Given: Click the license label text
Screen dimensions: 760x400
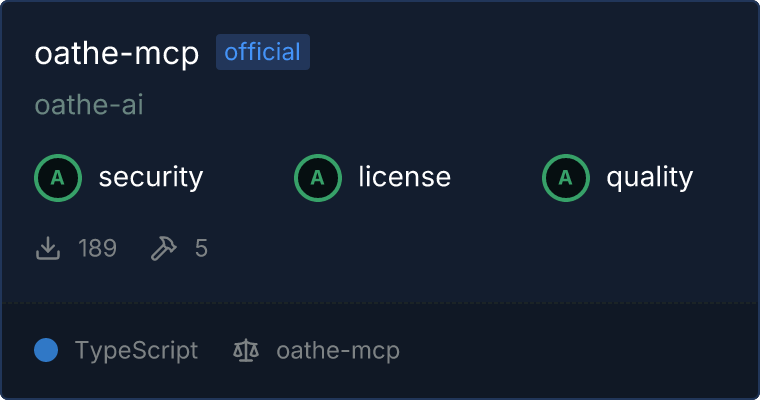Looking at the screenshot, I should [x=405, y=176].
